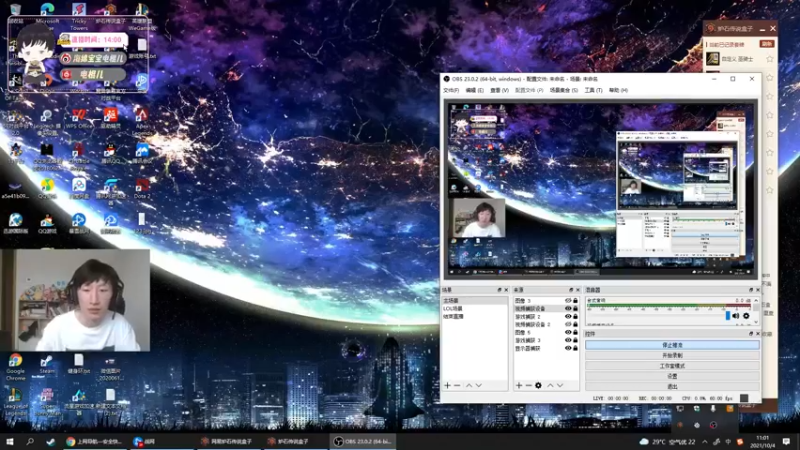This screenshot has height=450, width=800.
Task: Open Google Chrome desktop icon
Action: (15, 366)
